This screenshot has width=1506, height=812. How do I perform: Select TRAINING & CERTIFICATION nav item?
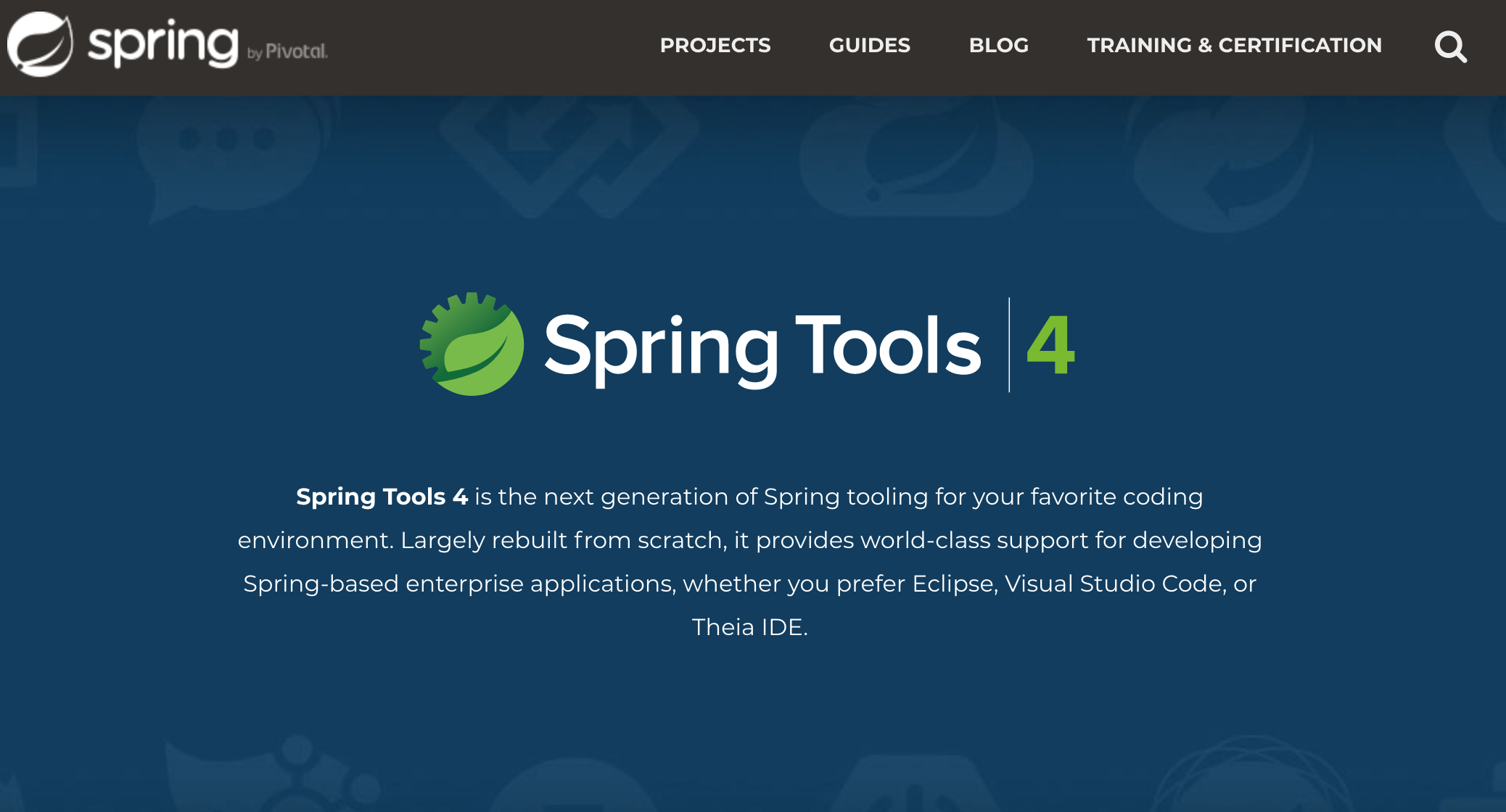[1234, 45]
